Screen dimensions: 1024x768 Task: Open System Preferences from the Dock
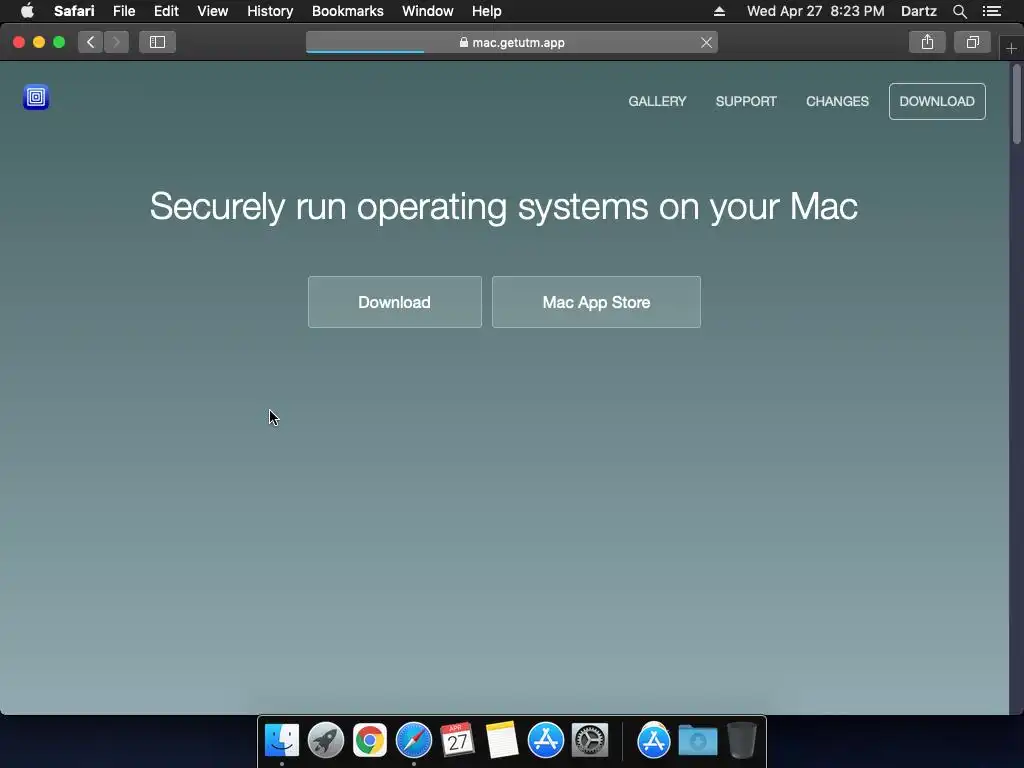tap(590, 740)
